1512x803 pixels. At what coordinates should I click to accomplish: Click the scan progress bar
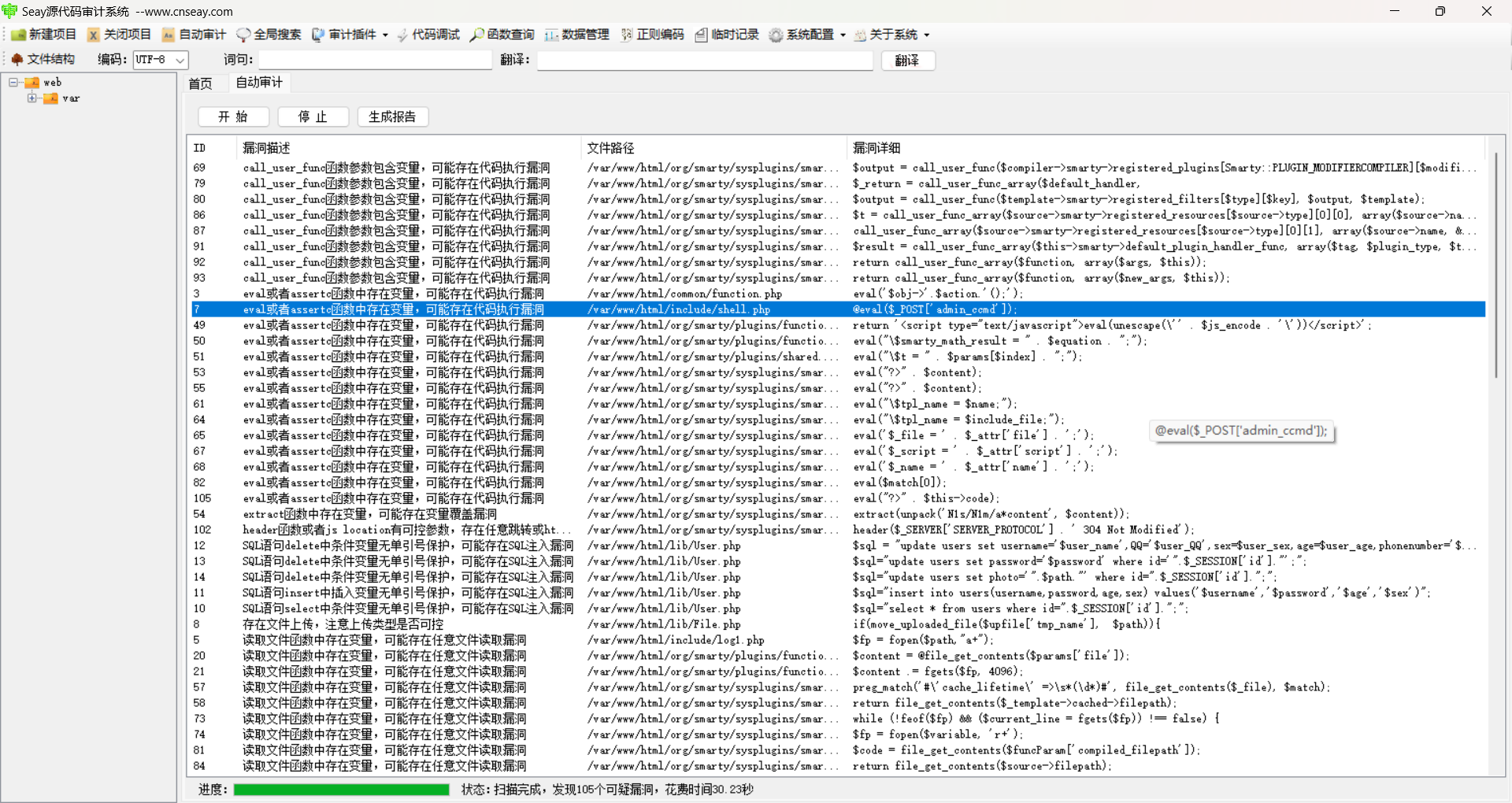point(341,790)
